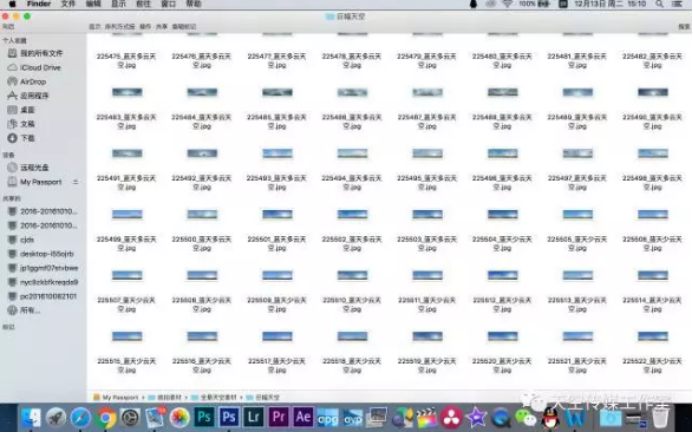Open the Finder menu in menu bar
This screenshot has height=433, width=693.
[x=38, y=5]
